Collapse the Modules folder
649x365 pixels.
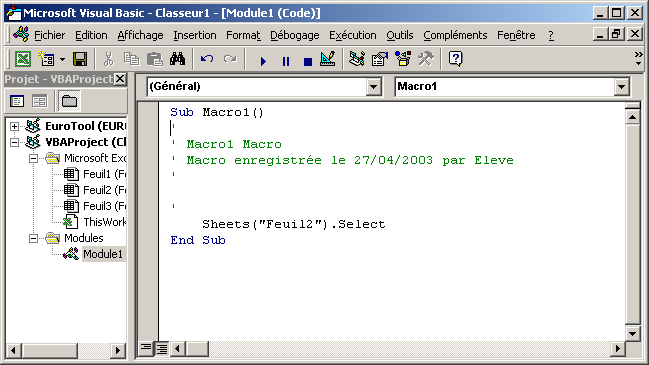34,238
